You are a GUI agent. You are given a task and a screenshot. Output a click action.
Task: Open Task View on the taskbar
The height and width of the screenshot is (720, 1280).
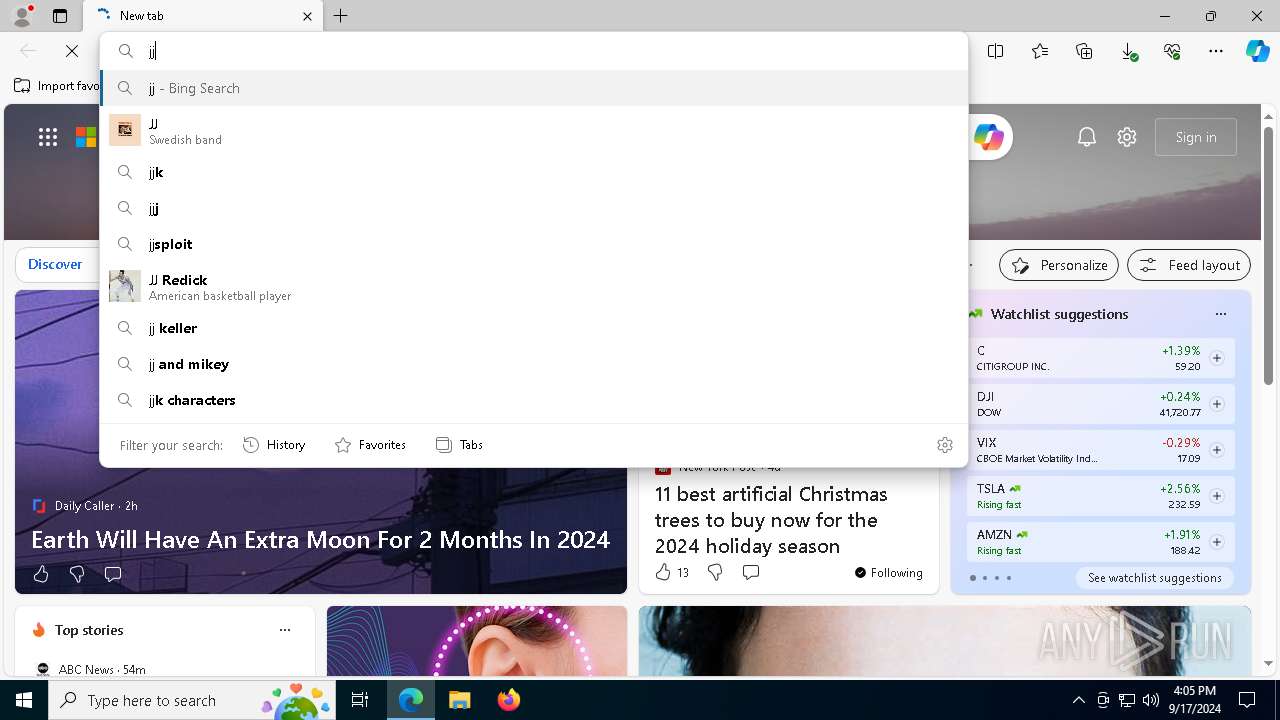pos(360,700)
